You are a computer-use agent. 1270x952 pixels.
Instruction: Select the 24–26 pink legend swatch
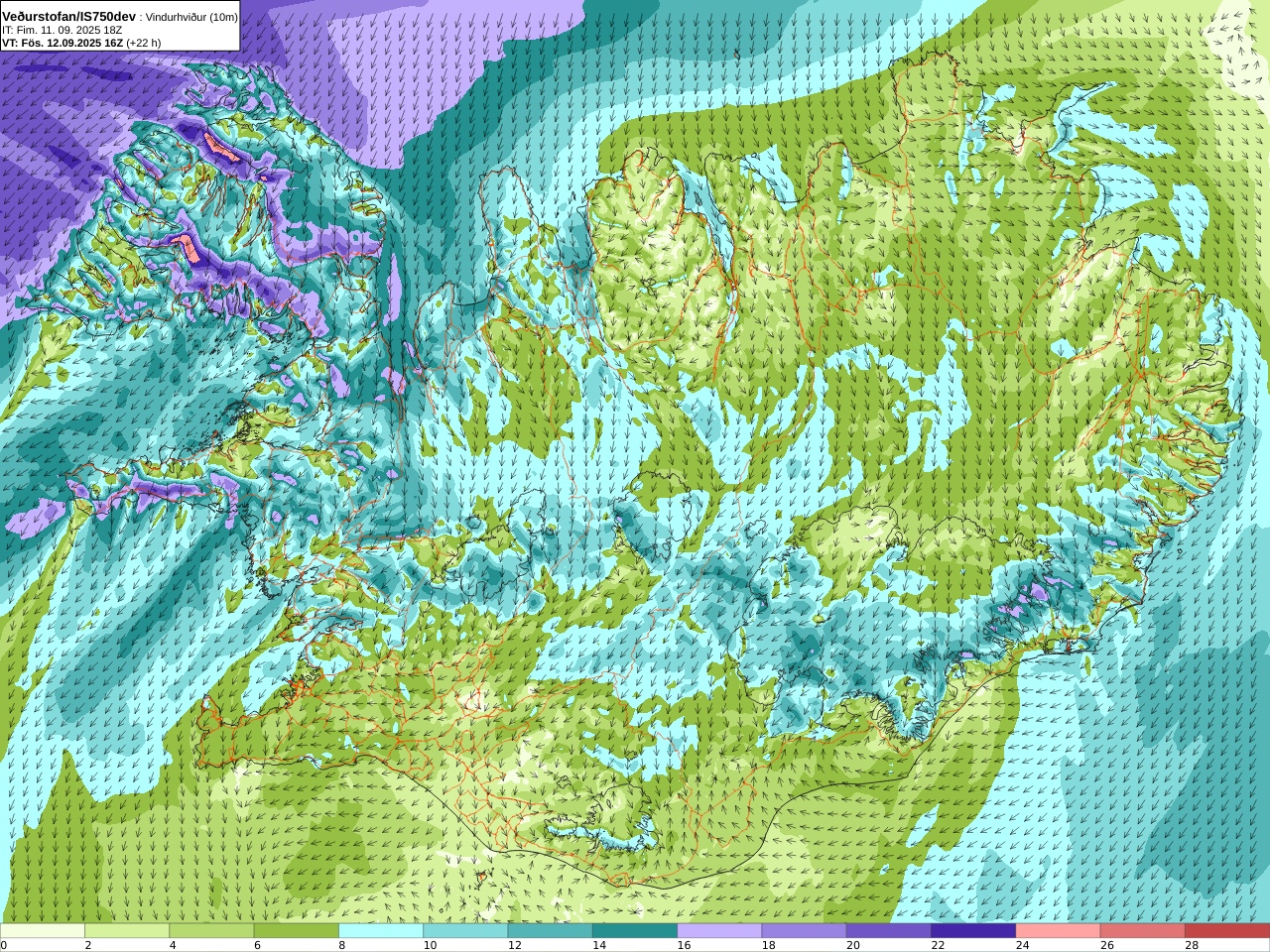[x=1058, y=931]
